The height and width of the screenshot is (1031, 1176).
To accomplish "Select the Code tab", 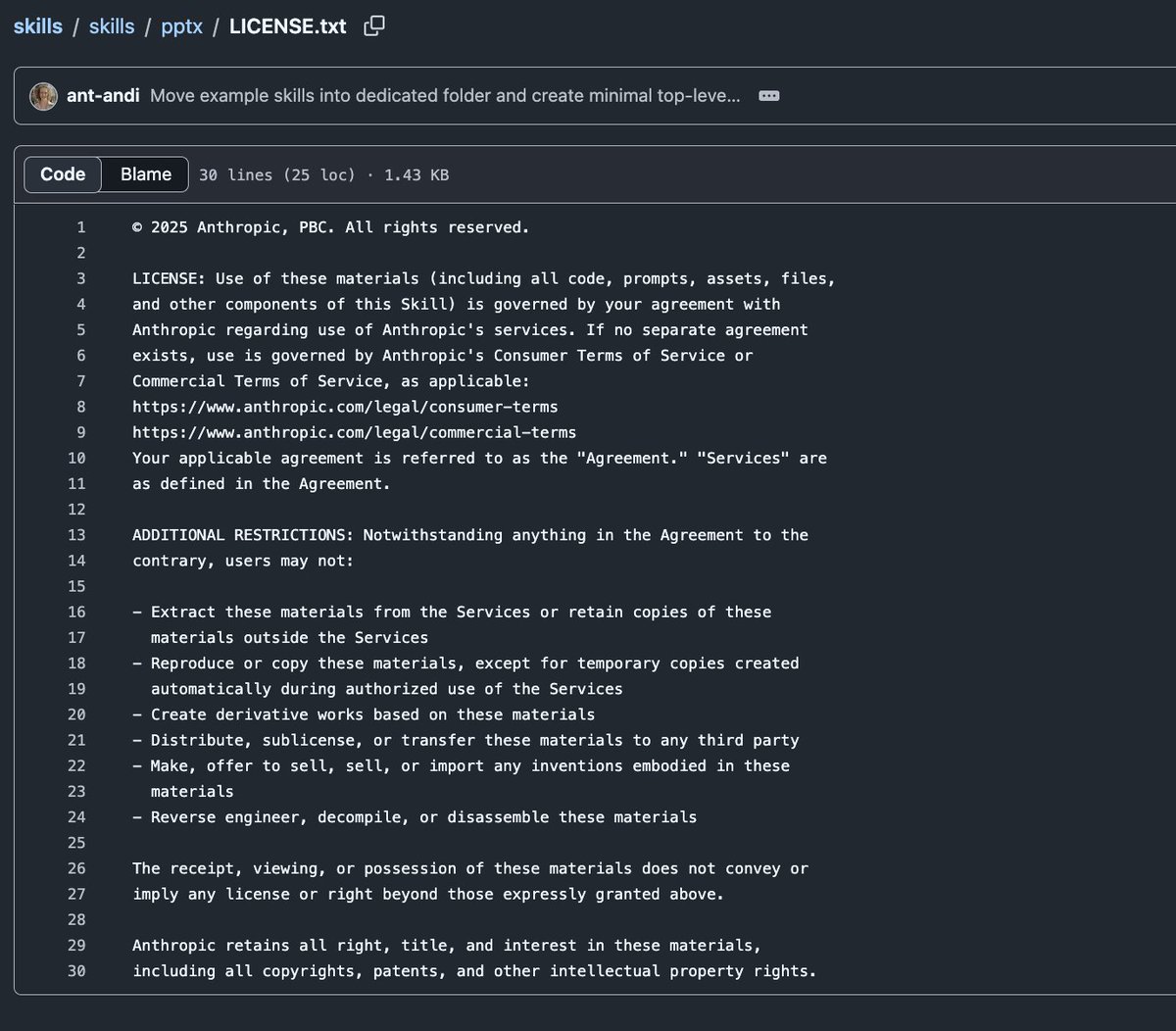I will (x=63, y=174).
